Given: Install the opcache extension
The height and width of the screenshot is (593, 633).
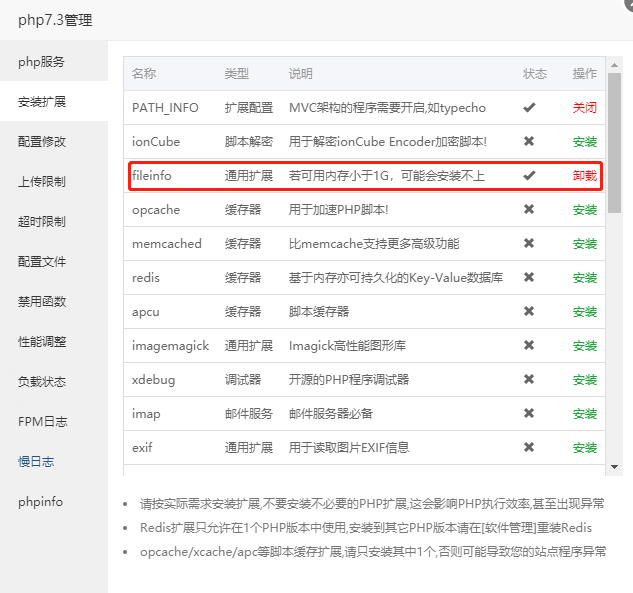Looking at the screenshot, I should click(585, 210).
